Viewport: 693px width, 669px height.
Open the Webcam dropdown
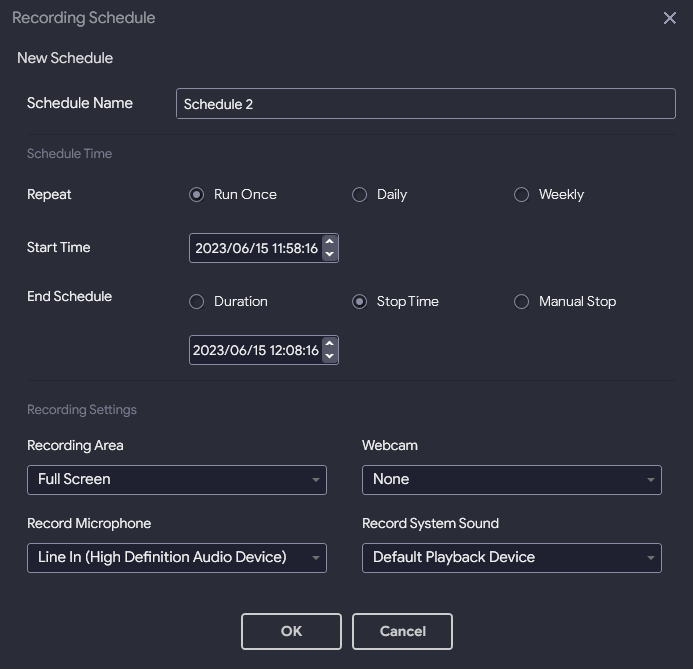coord(512,480)
